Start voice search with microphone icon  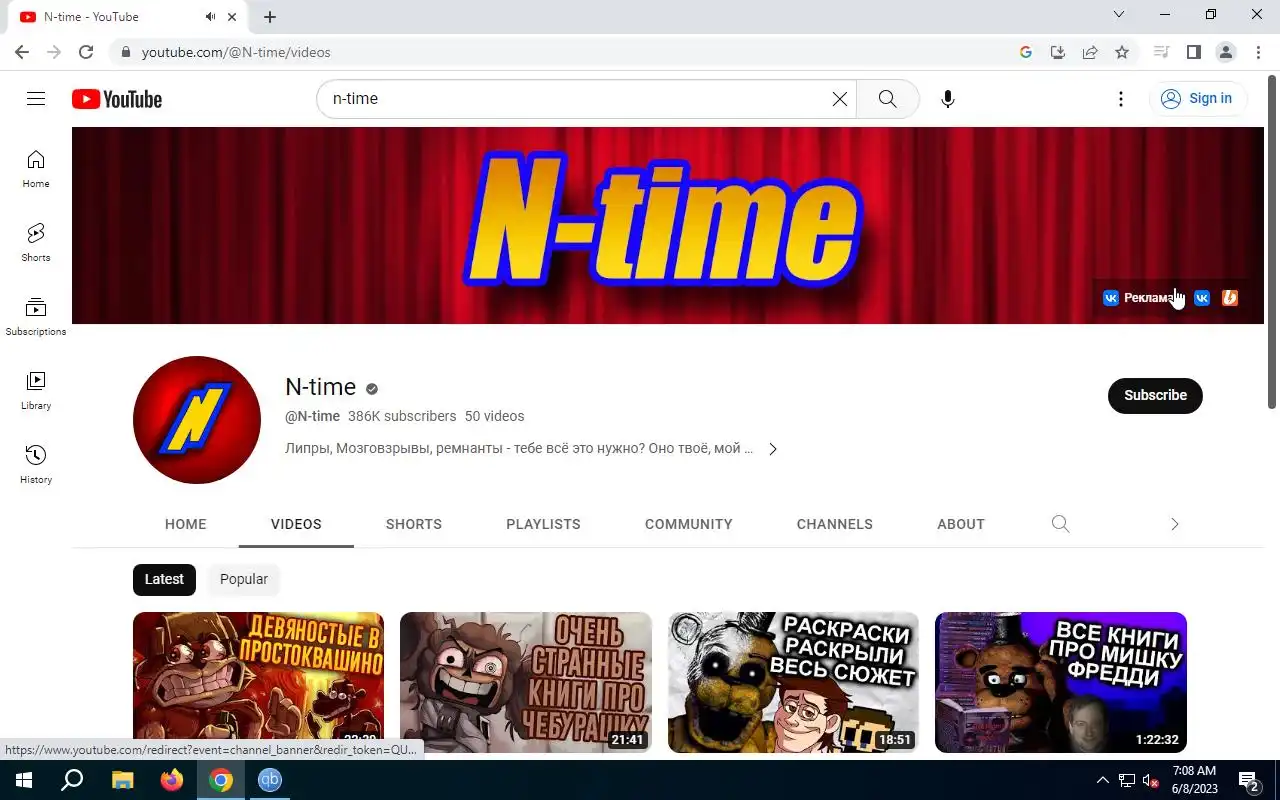[948, 99]
